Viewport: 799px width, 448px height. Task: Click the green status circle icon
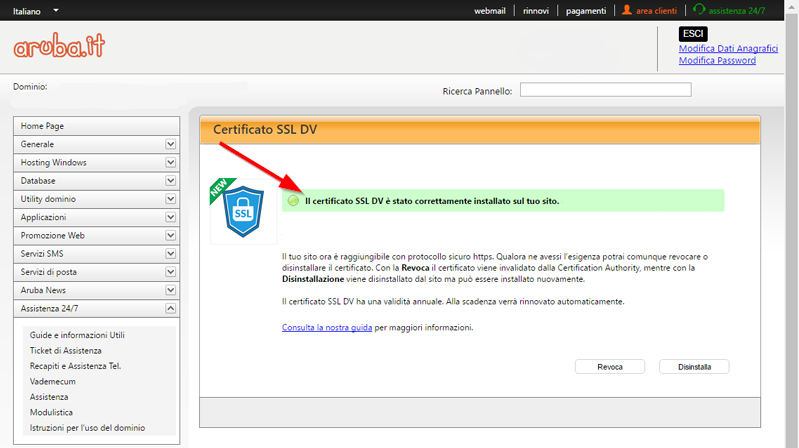pos(293,201)
